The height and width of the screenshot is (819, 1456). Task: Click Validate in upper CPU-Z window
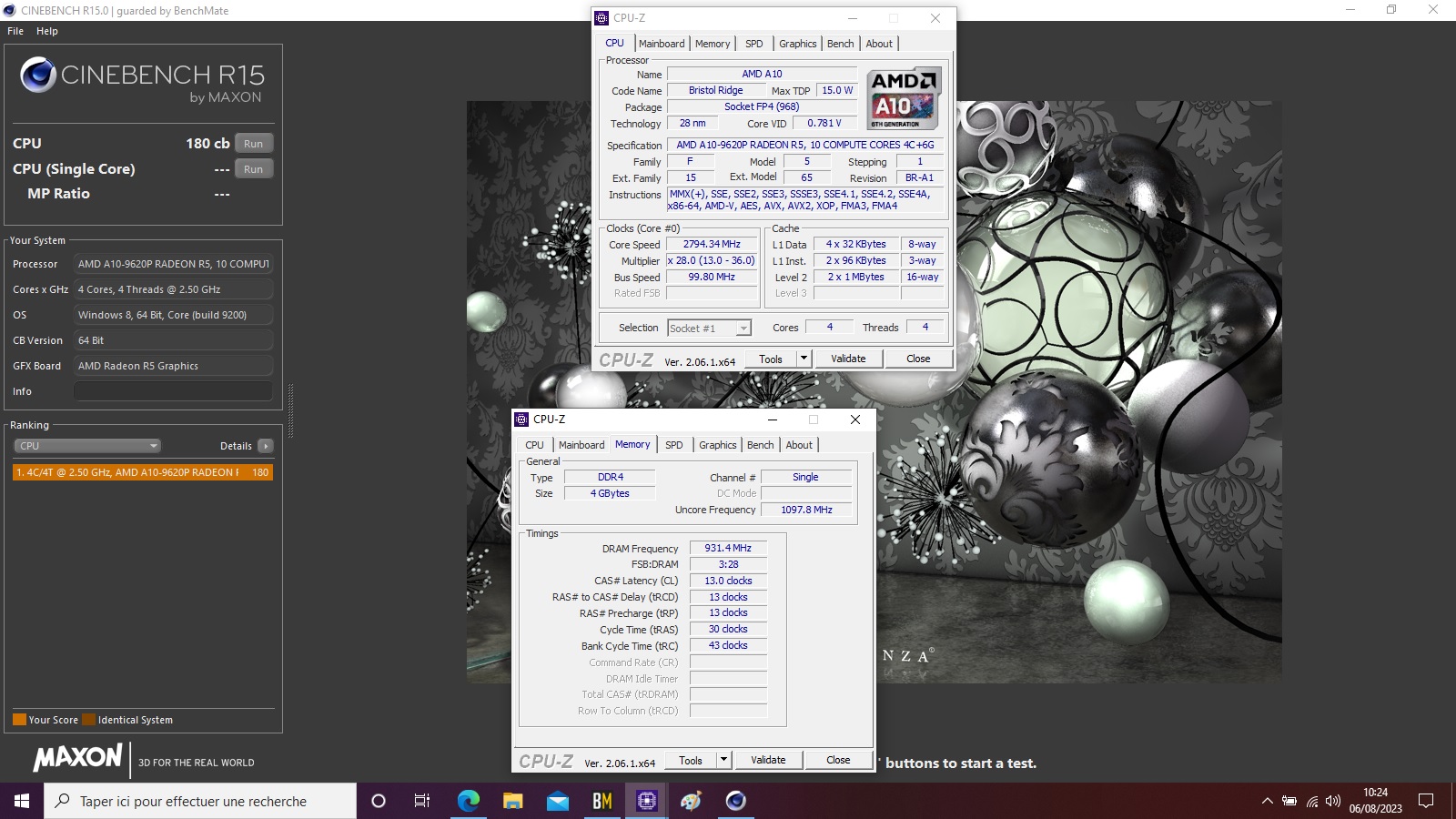click(x=848, y=359)
